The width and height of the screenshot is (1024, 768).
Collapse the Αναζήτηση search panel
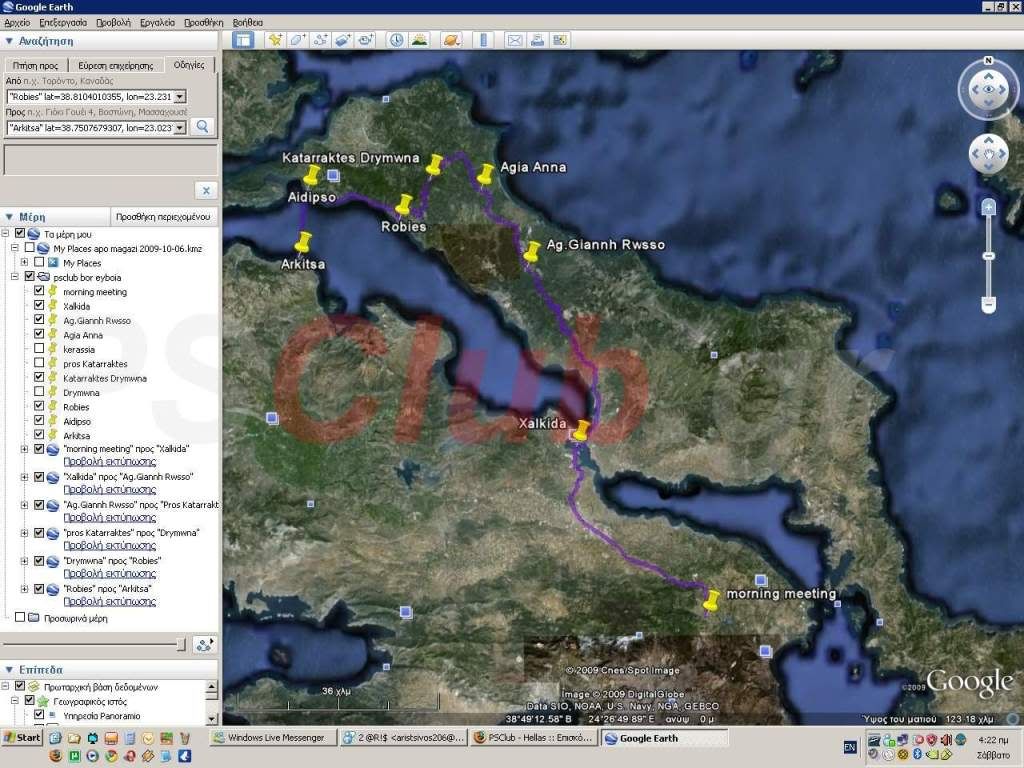[9, 41]
